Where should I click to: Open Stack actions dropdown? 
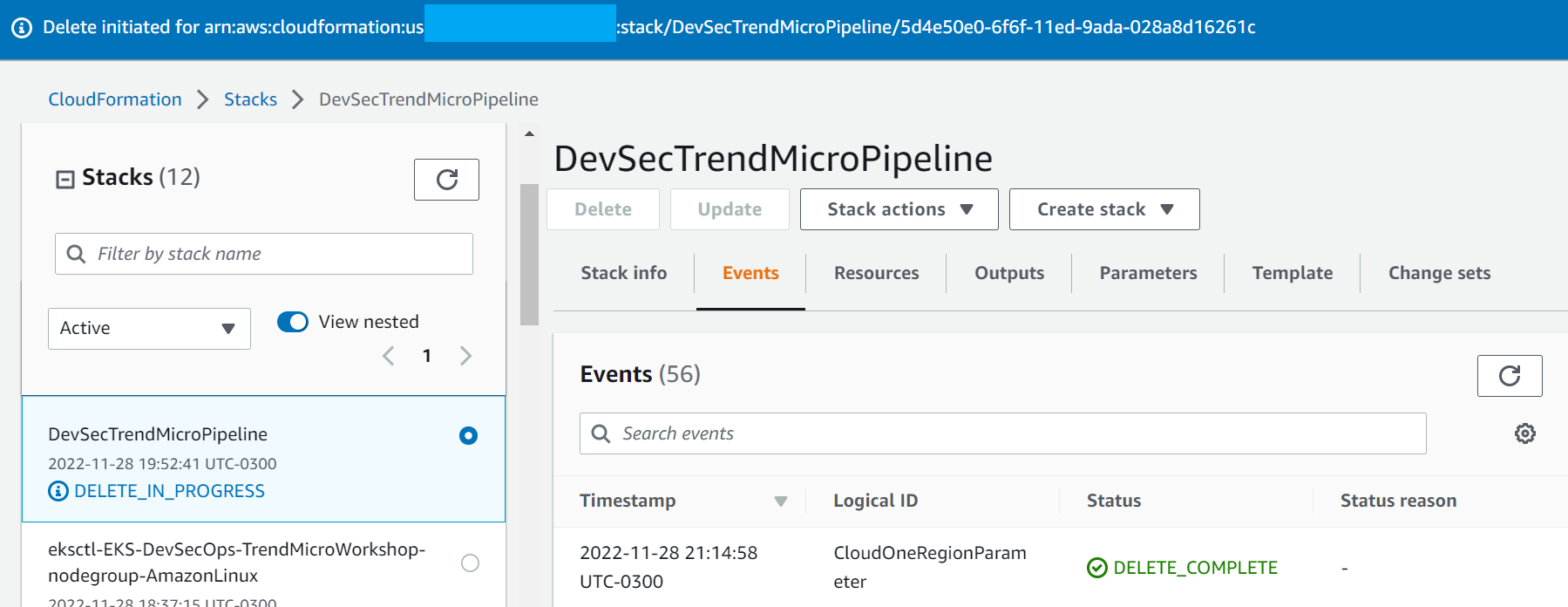point(899,209)
